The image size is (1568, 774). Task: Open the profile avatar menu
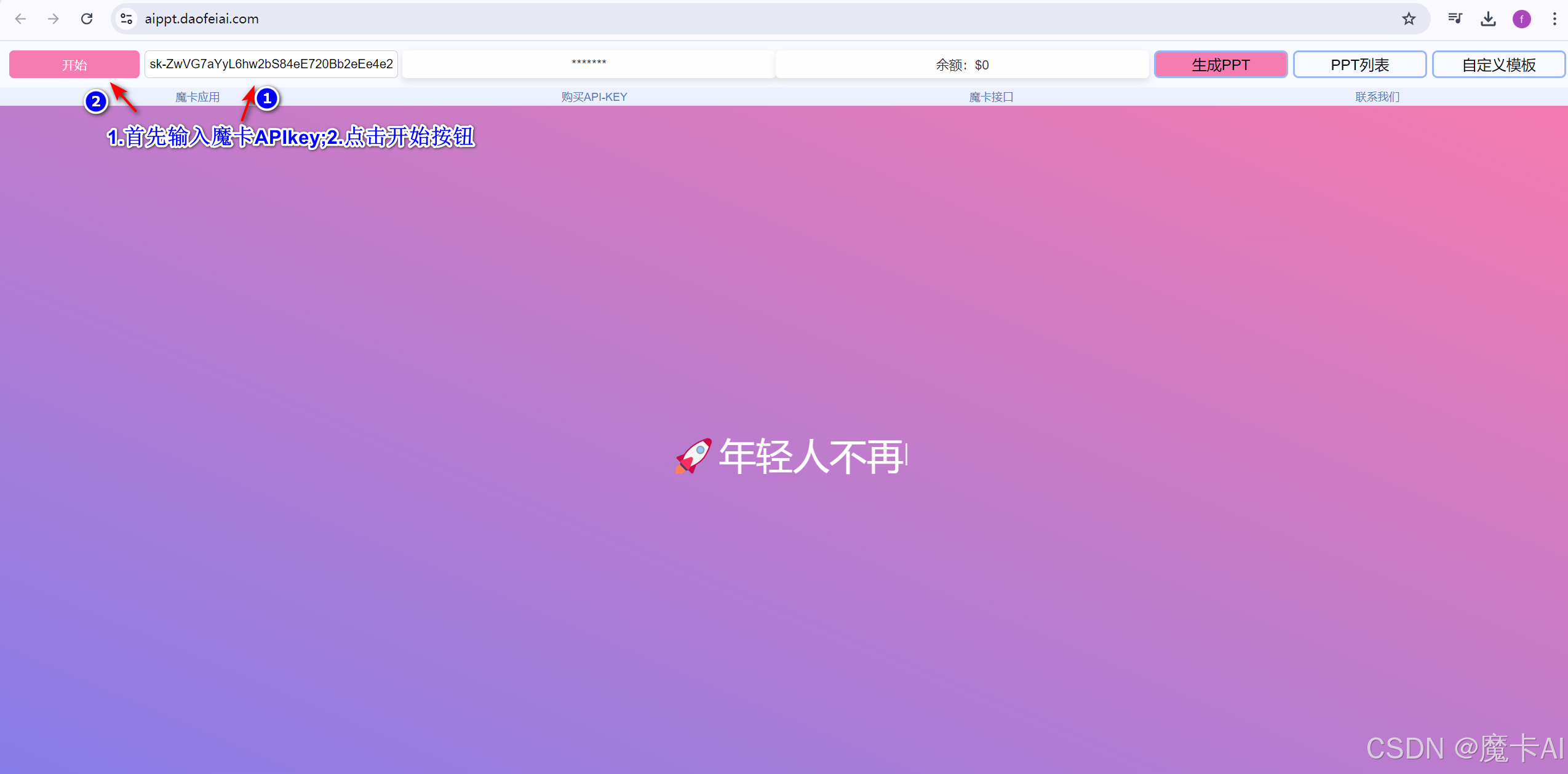[1521, 19]
